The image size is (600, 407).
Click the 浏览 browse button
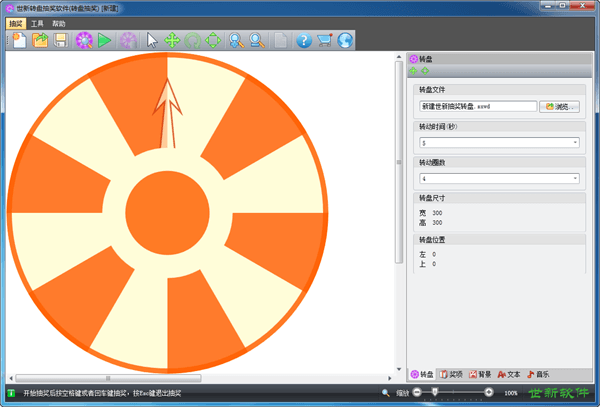(561, 106)
